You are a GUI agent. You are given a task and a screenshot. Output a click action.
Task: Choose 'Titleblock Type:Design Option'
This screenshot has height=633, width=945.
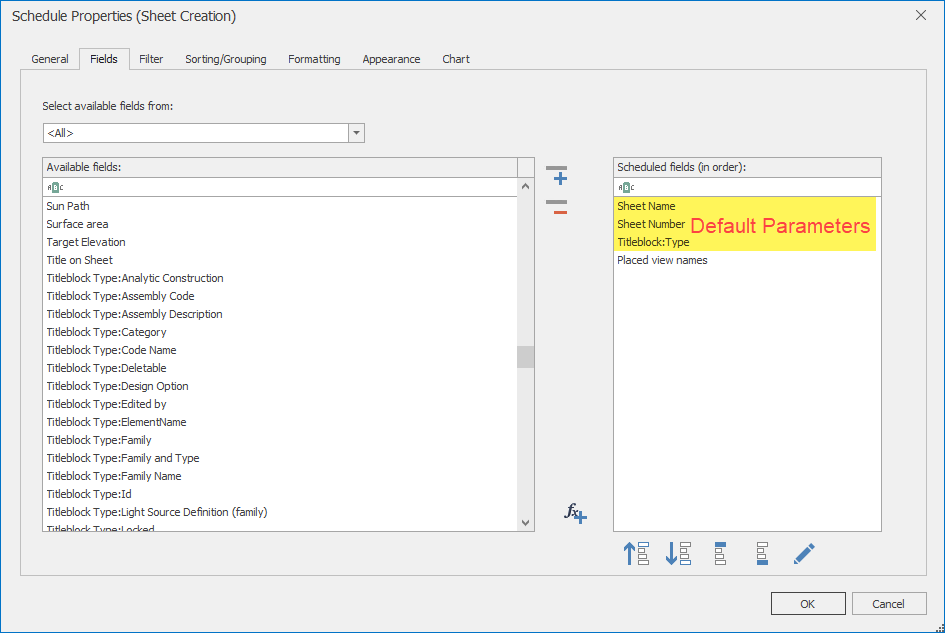280,386
